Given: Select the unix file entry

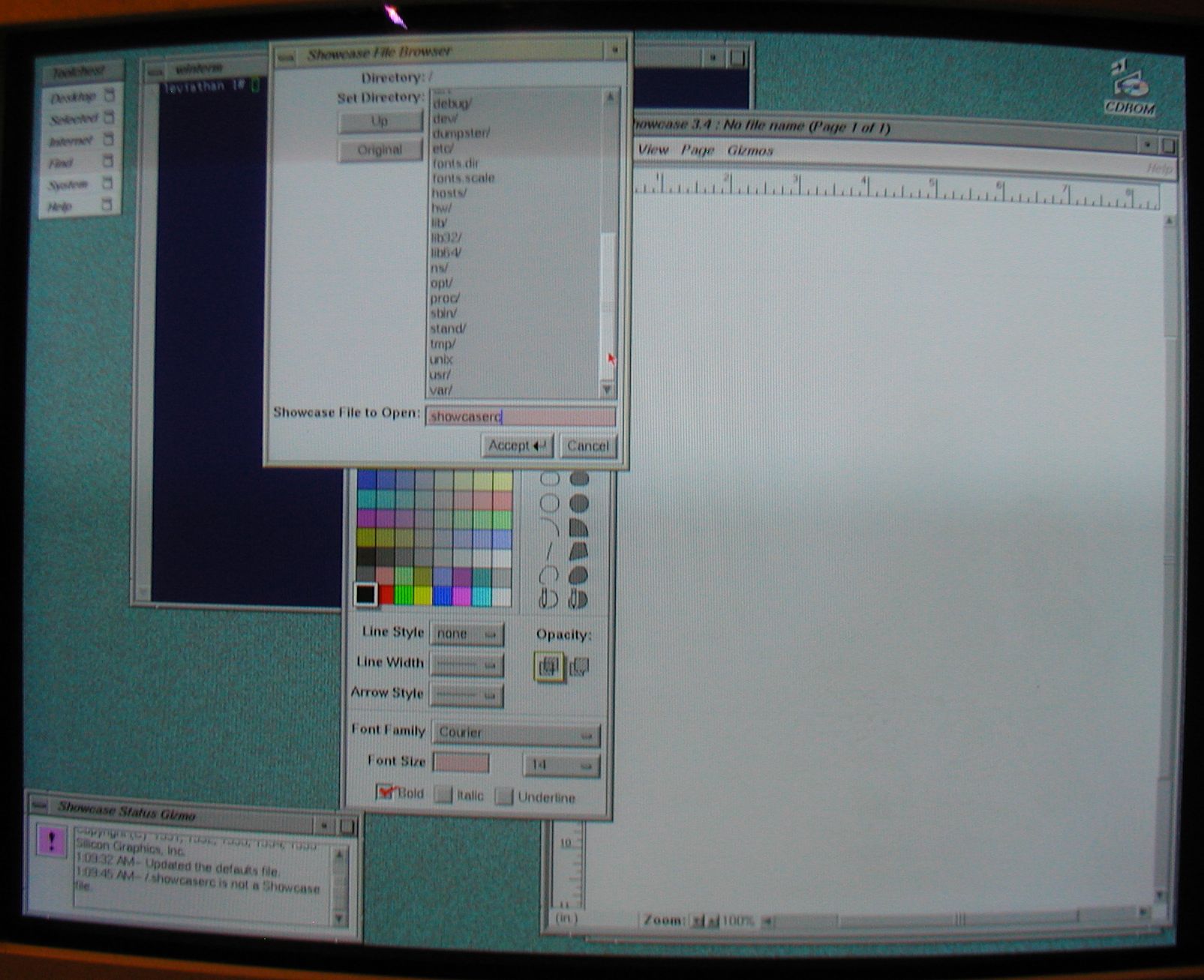Looking at the screenshot, I should pos(441,359).
